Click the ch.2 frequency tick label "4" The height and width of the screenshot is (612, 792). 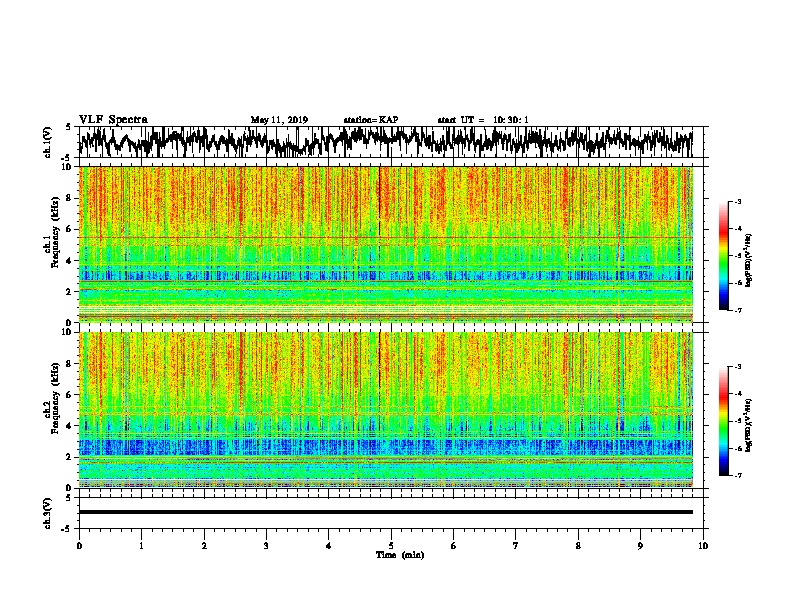[69, 426]
